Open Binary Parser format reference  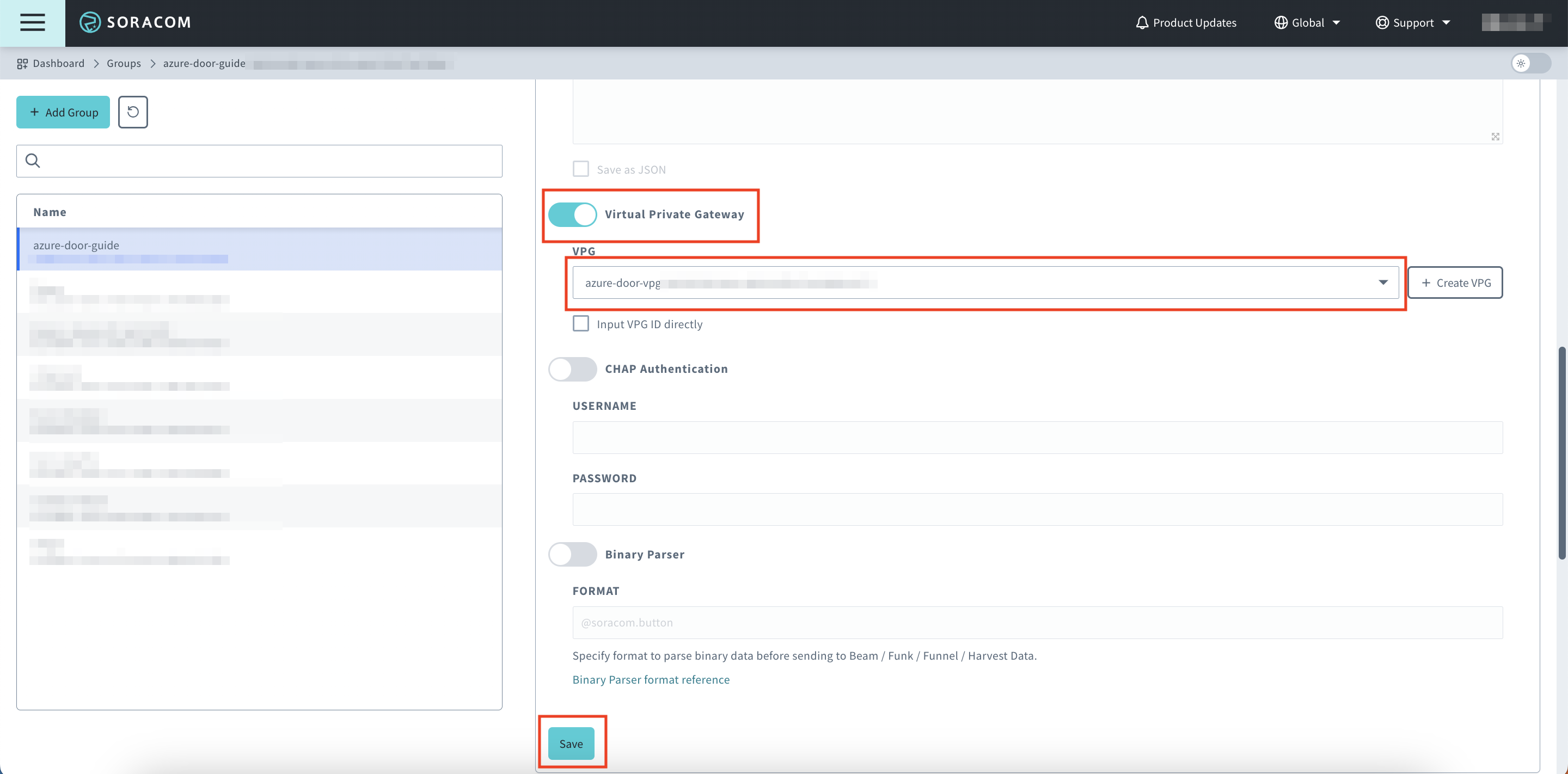(x=651, y=680)
